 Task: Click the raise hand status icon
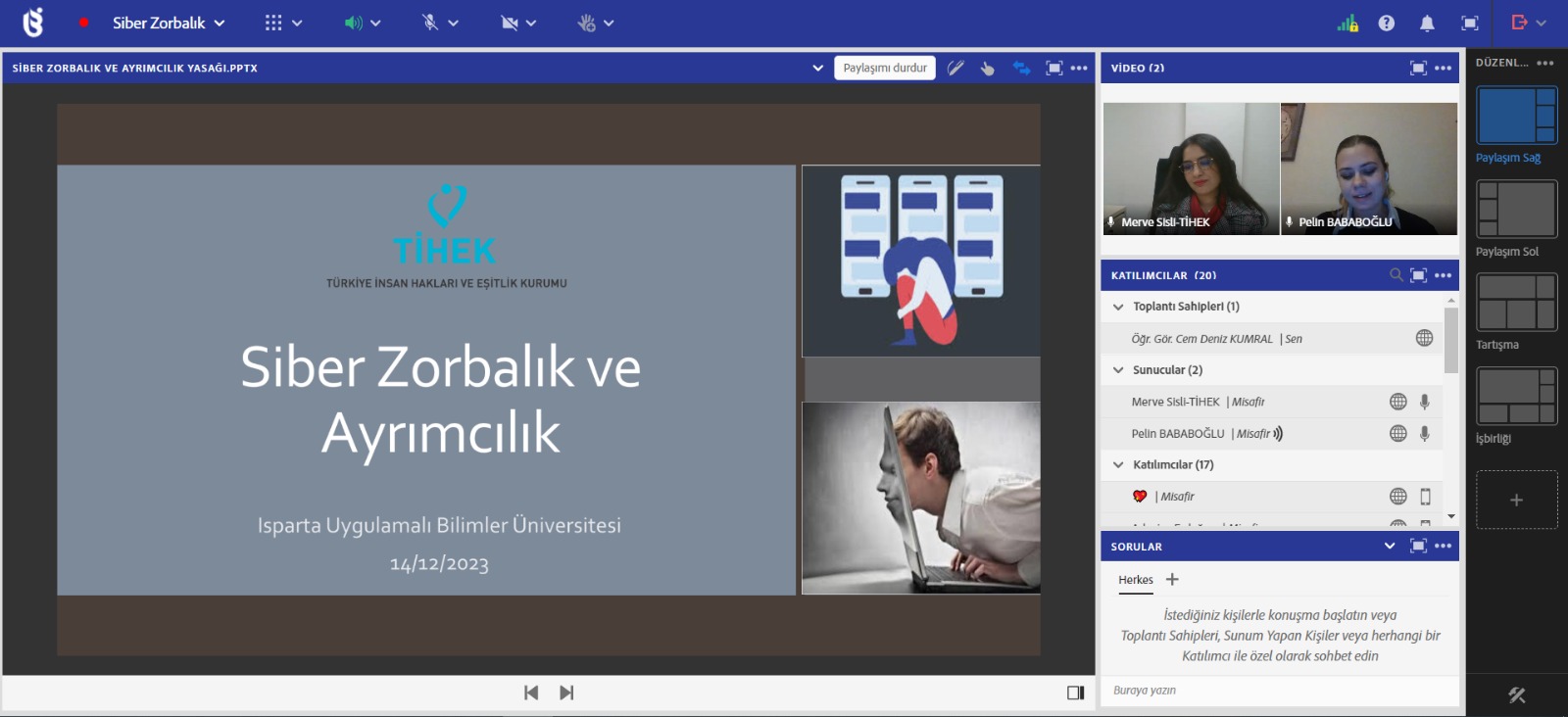586,23
